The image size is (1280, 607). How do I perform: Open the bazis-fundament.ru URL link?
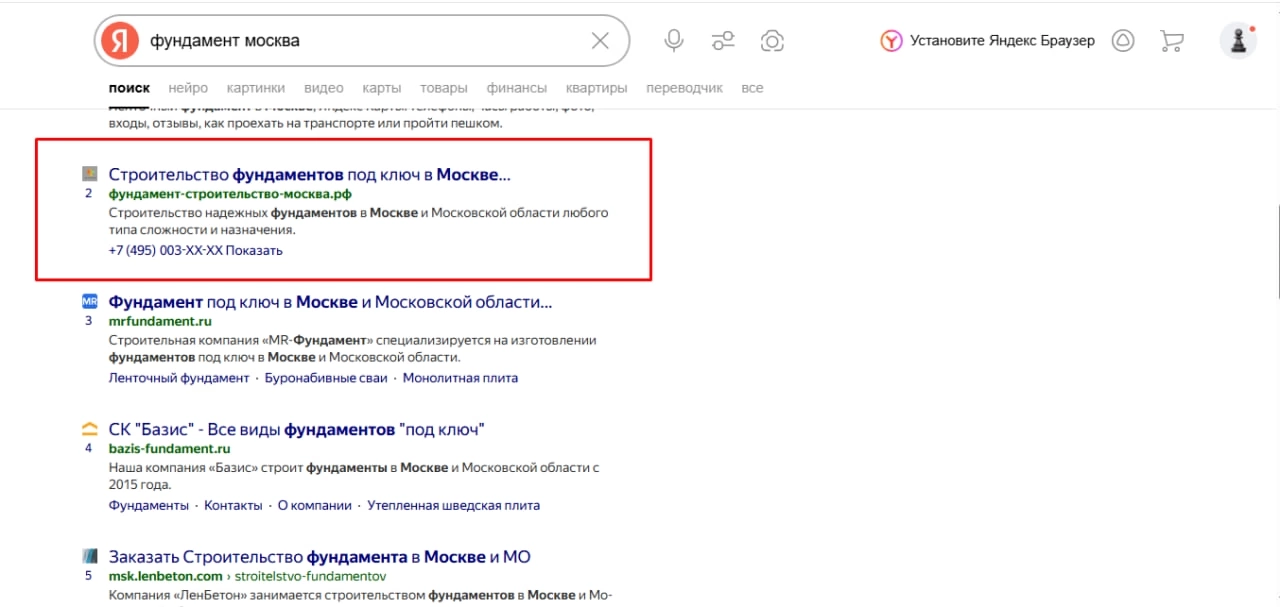(x=169, y=449)
